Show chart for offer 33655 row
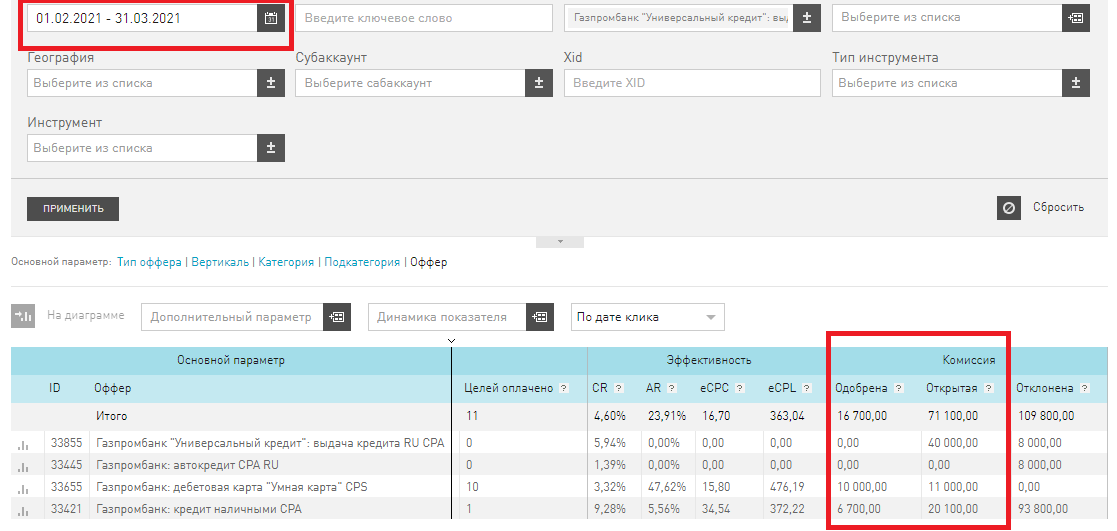The height and width of the screenshot is (531, 1117). (x=23, y=489)
